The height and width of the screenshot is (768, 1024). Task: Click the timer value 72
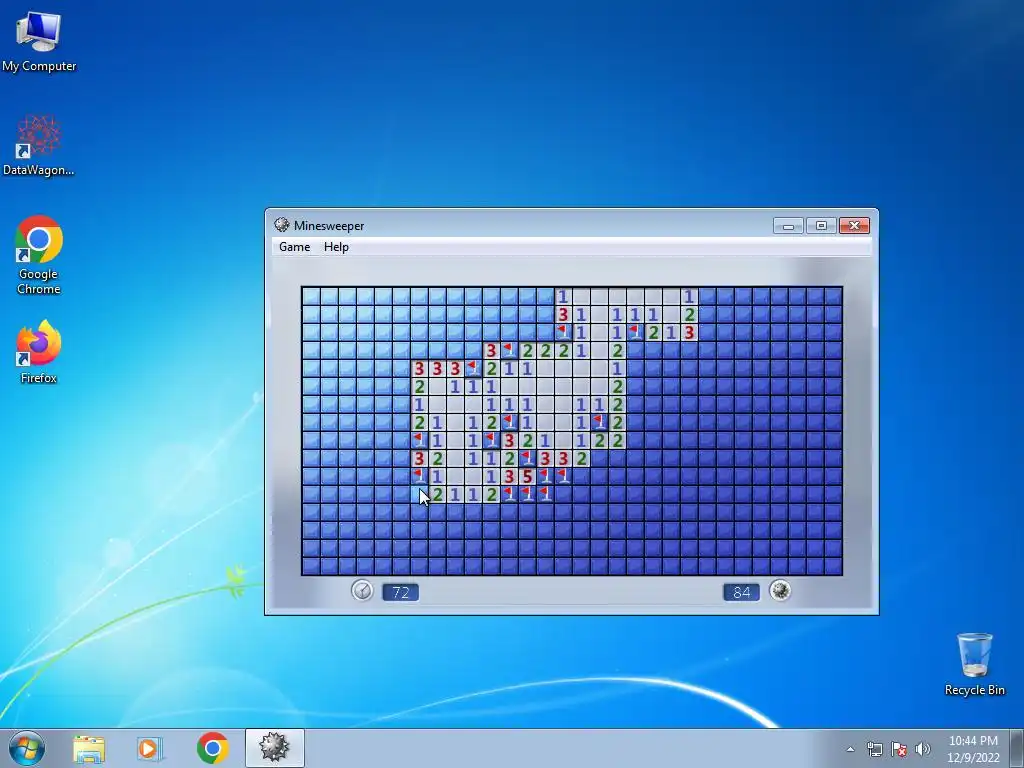(400, 592)
